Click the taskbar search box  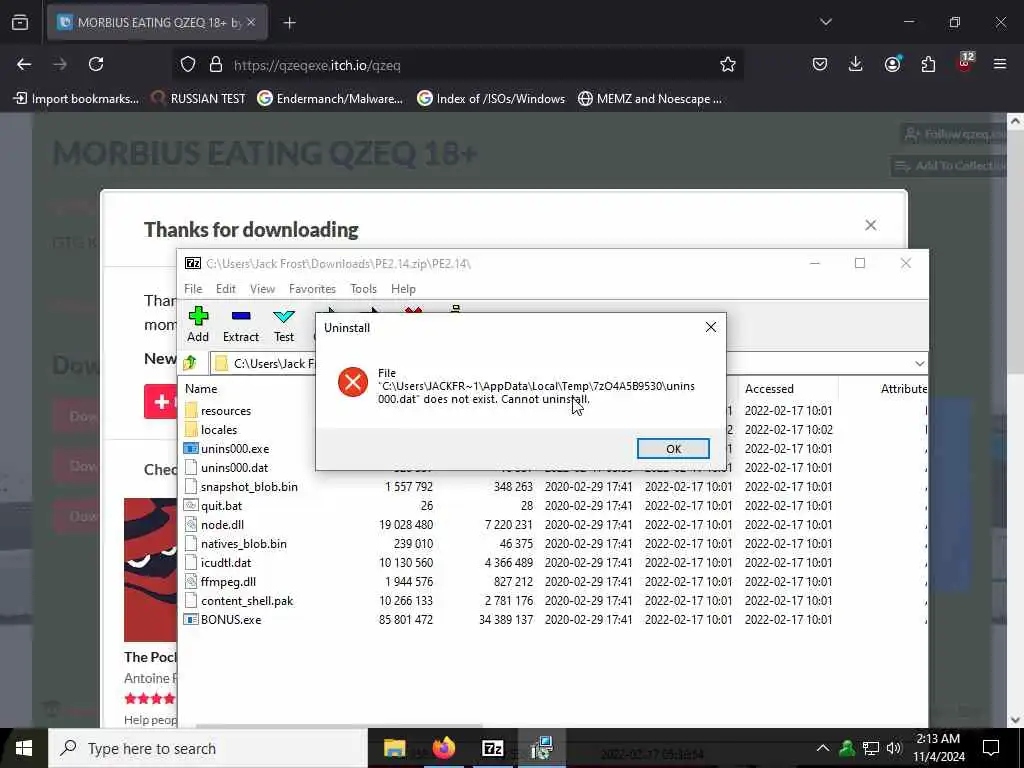coord(208,748)
